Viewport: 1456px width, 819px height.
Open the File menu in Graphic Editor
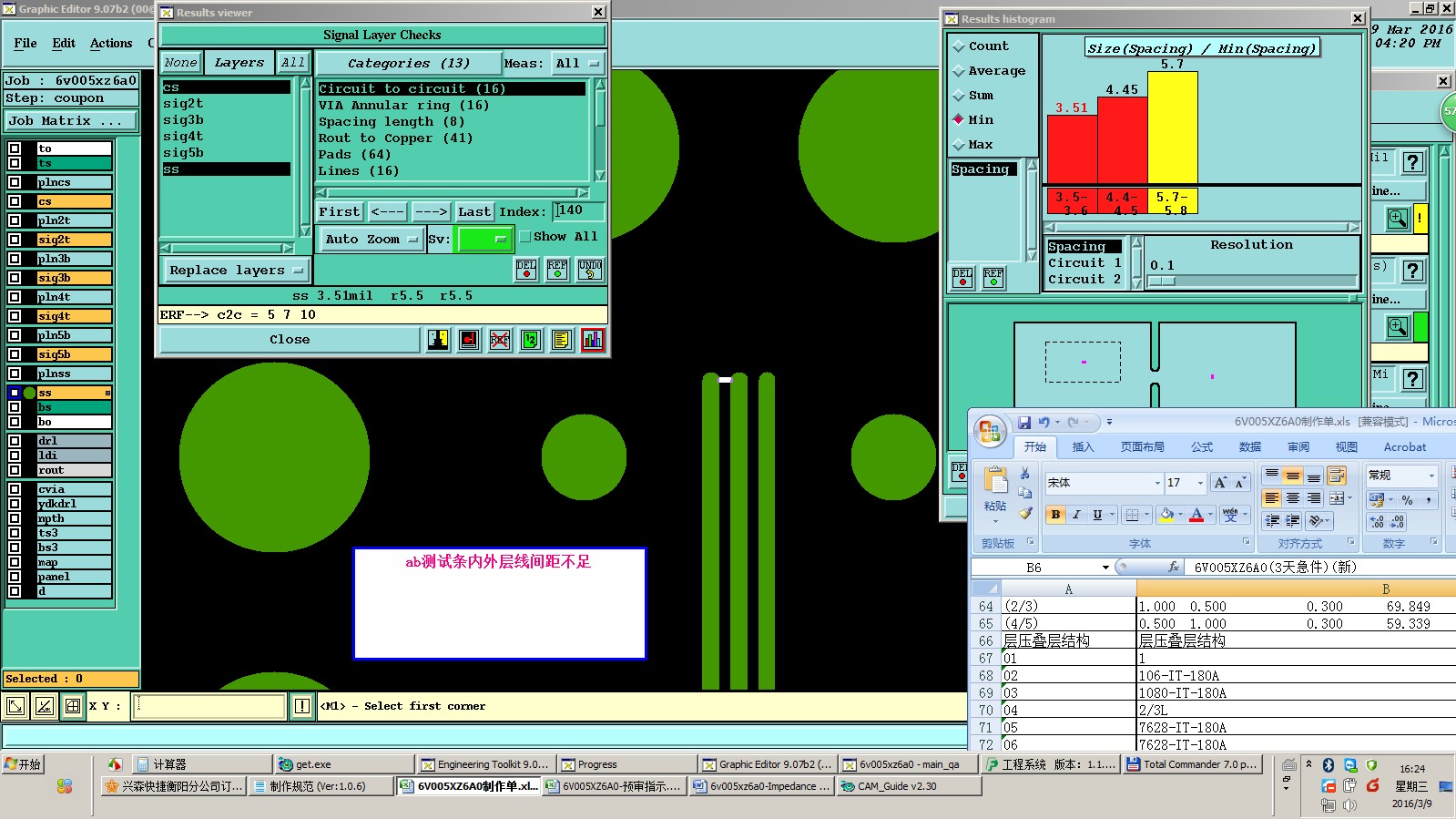point(25,43)
